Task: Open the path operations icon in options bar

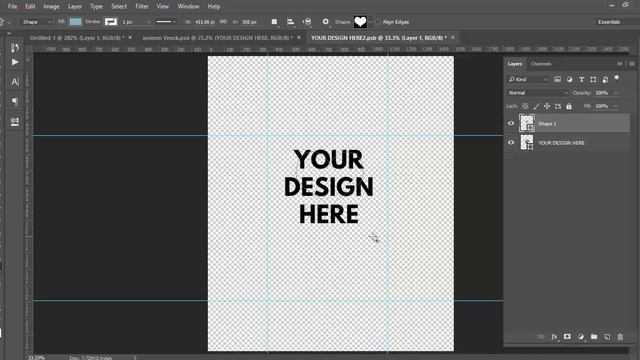Action: click(274, 22)
